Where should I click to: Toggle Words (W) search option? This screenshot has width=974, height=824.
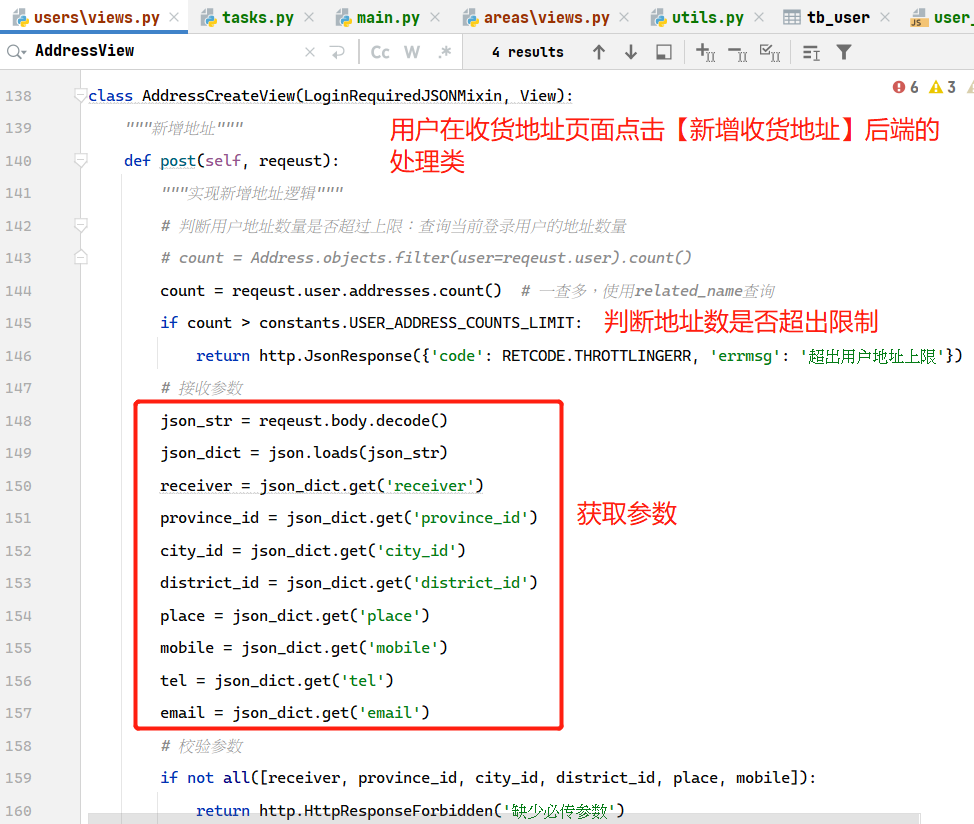412,52
